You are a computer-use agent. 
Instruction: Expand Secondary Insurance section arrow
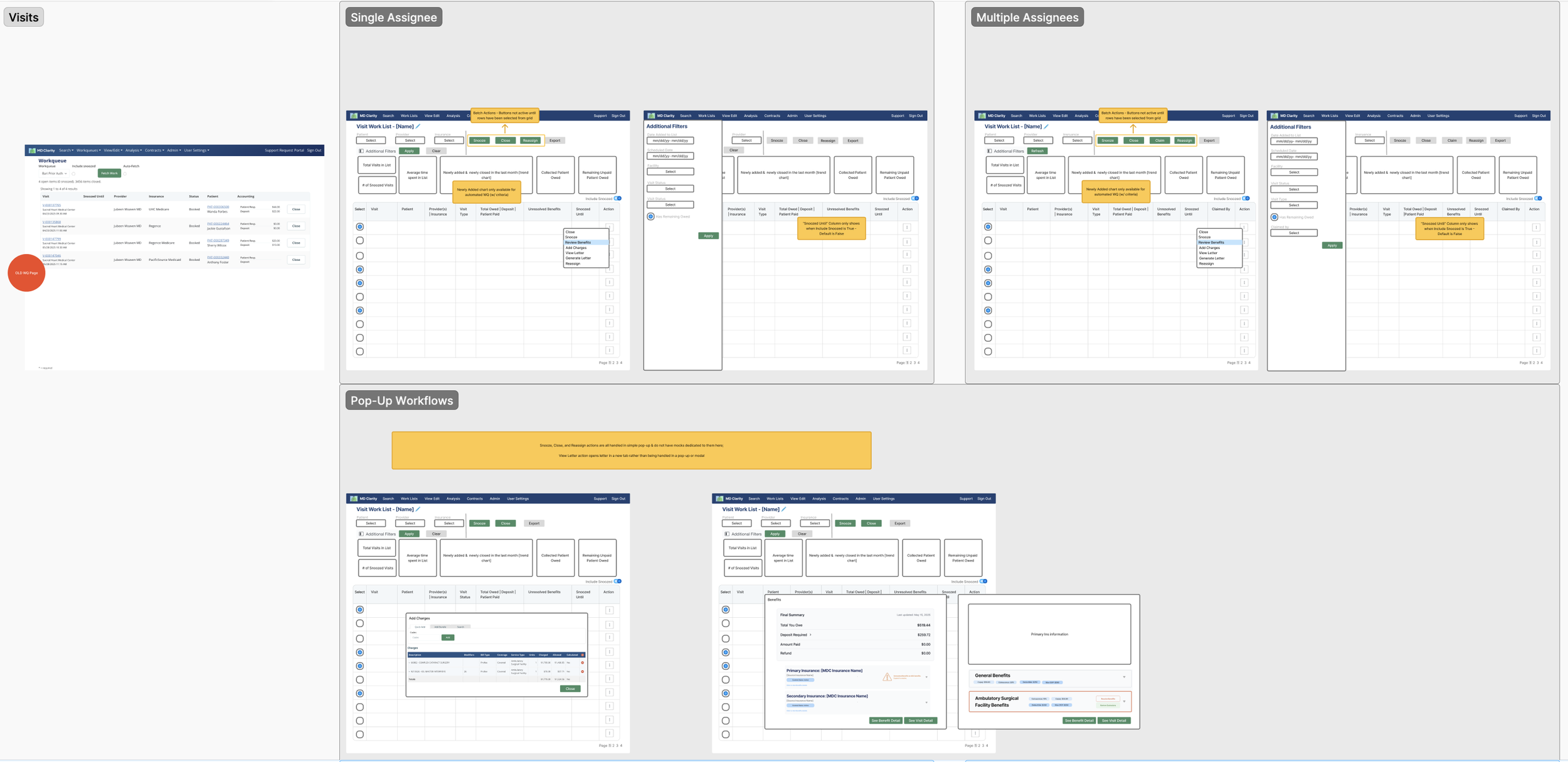coord(926,702)
